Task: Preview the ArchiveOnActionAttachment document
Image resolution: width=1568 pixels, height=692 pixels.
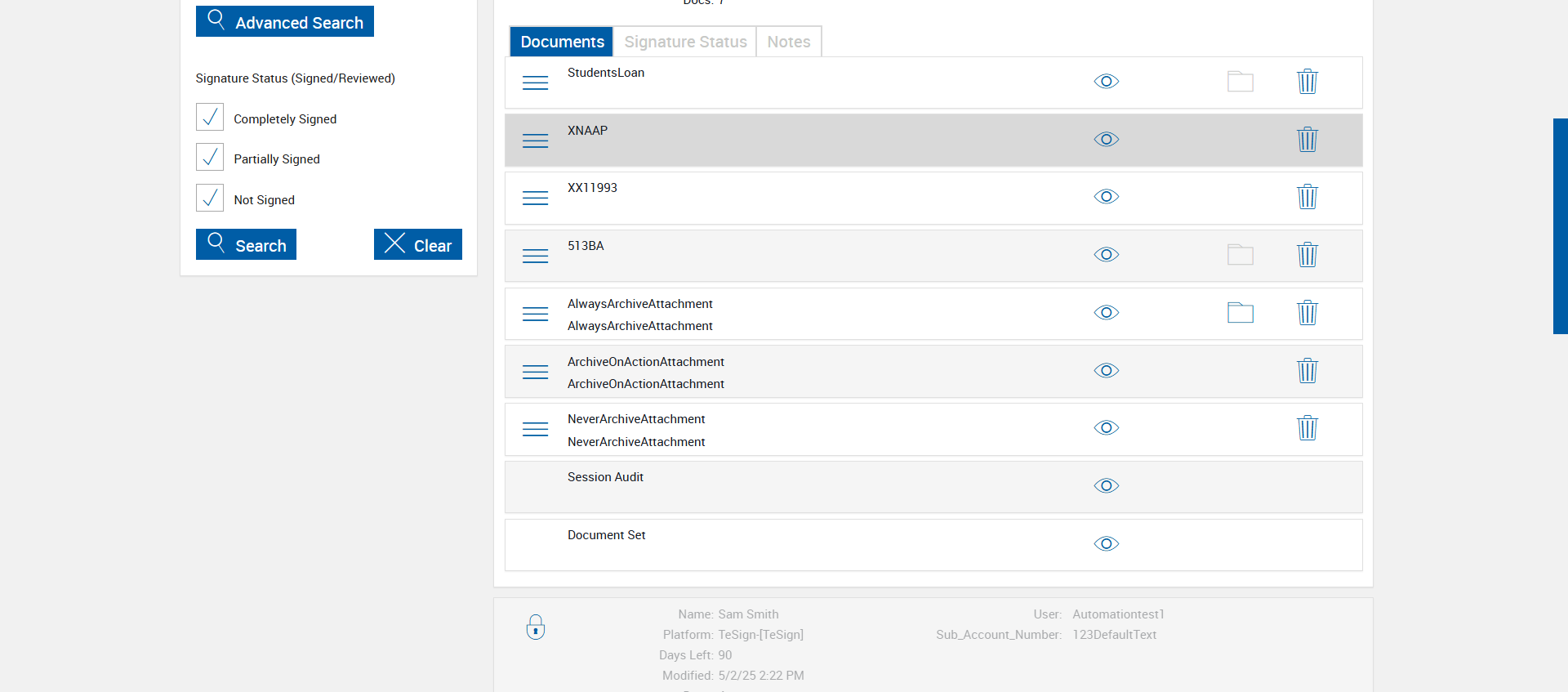Action: [x=1107, y=371]
